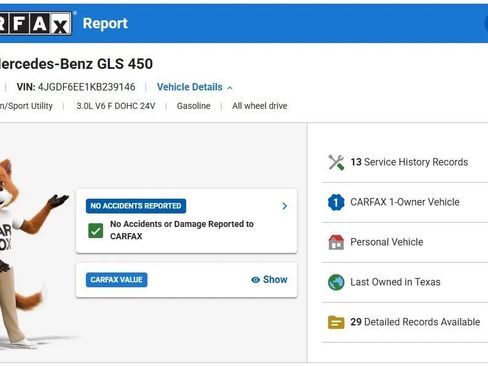Image resolution: width=488 pixels, height=366 pixels.
Task: Click the wrench and screwdriver service icon
Action: click(336, 162)
